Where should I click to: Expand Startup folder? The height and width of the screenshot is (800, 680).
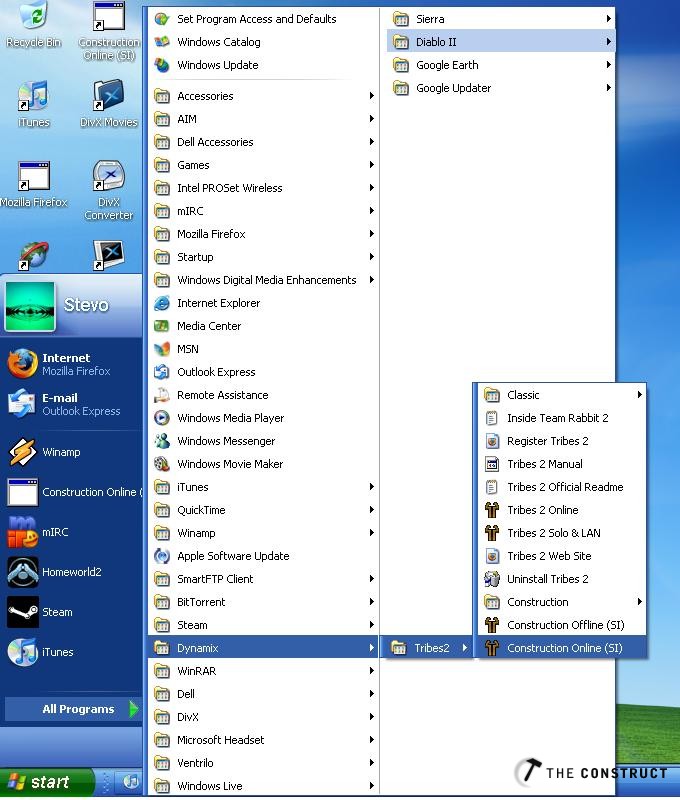point(264,257)
